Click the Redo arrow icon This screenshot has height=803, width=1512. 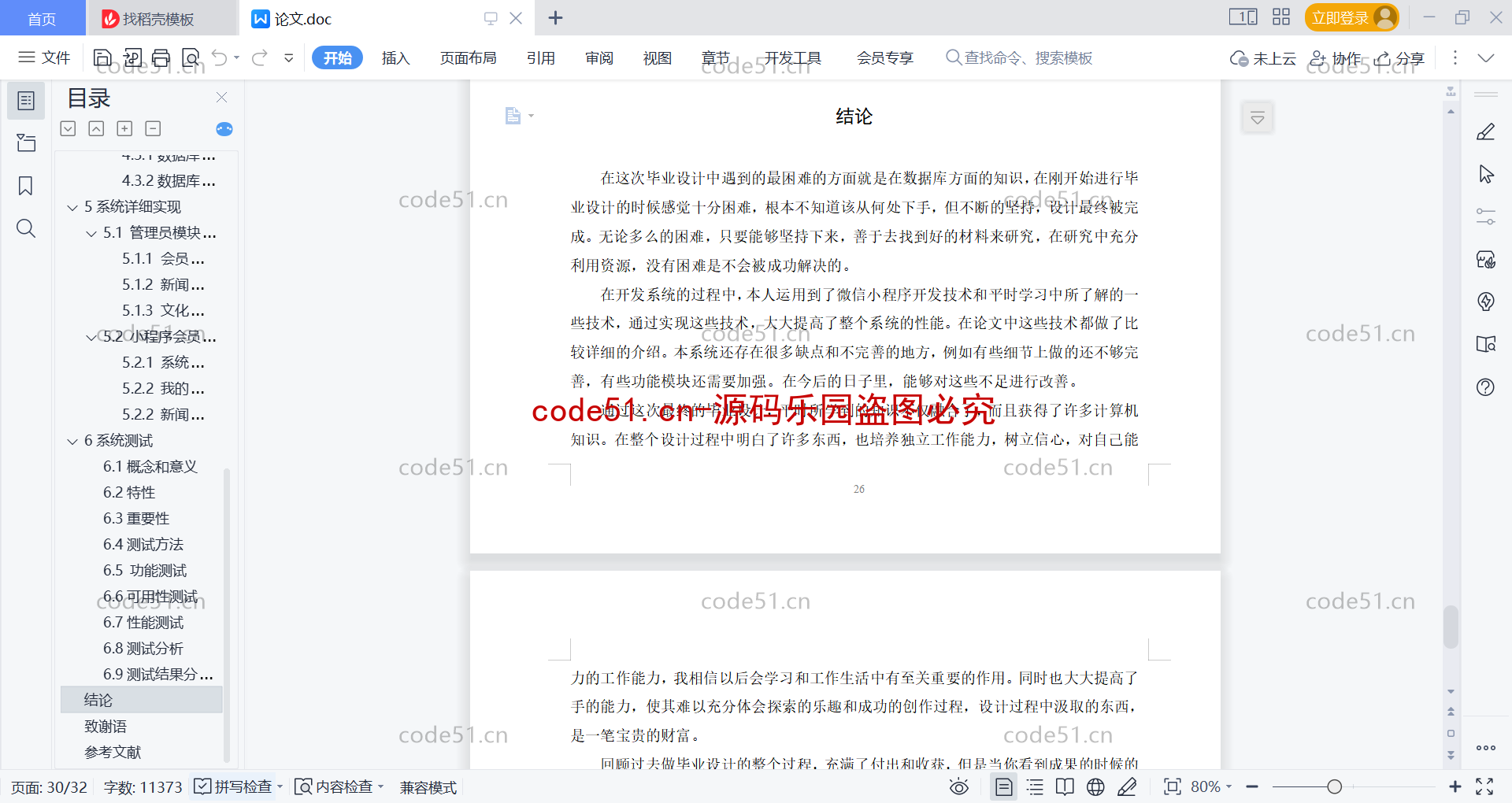click(260, 57)
